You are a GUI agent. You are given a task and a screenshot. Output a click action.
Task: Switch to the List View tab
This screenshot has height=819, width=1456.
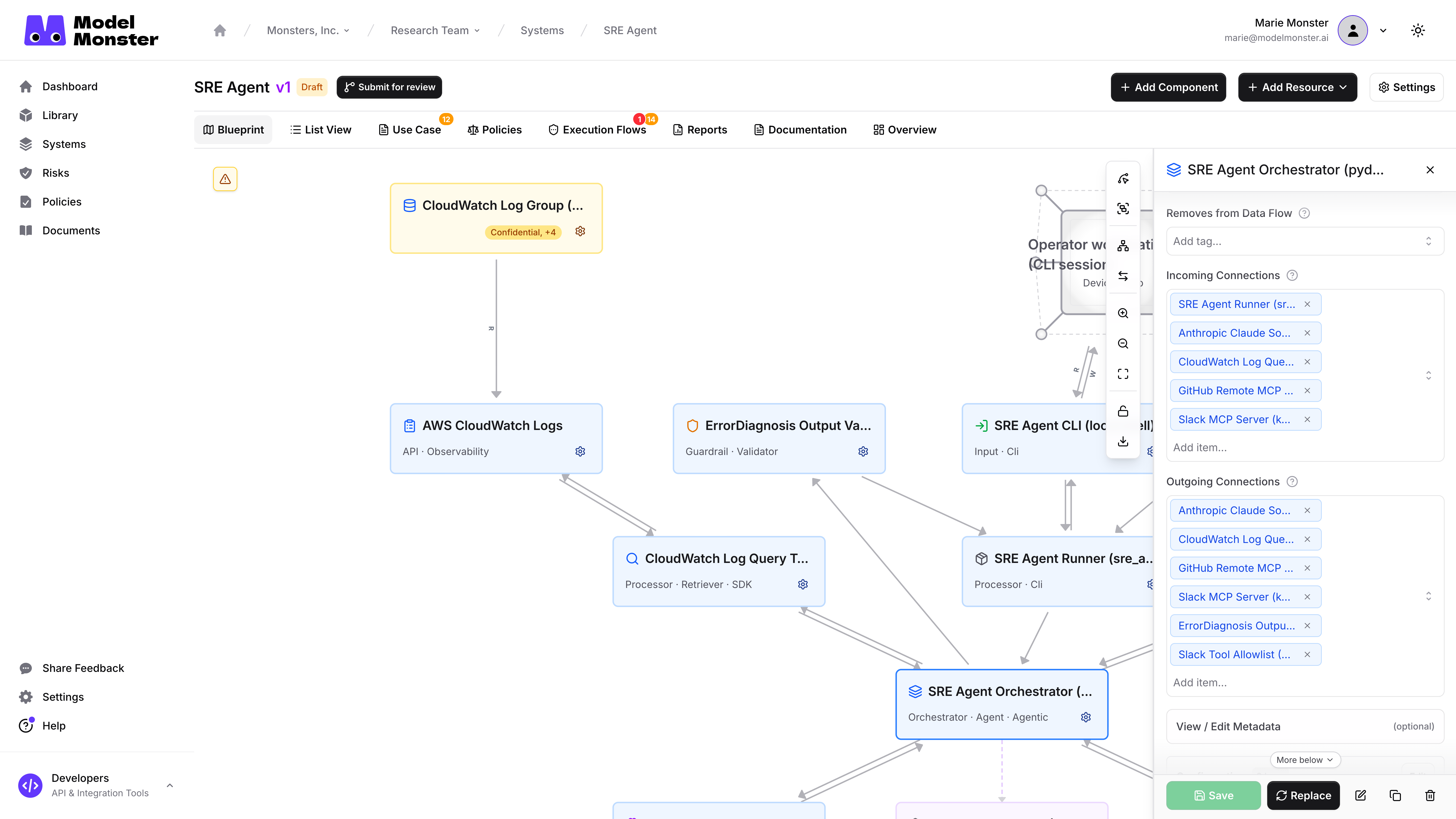click(321, 129)
